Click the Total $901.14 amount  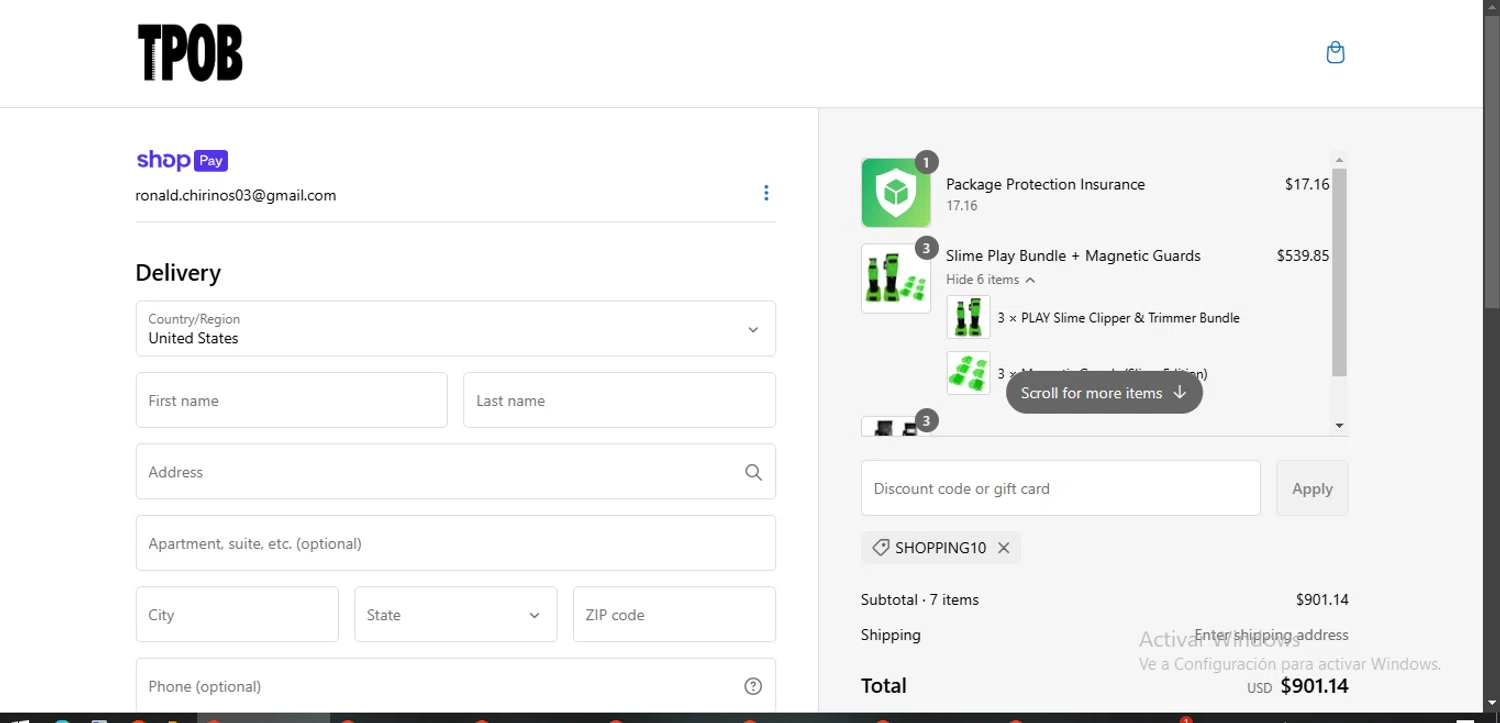pos(1314,686)
